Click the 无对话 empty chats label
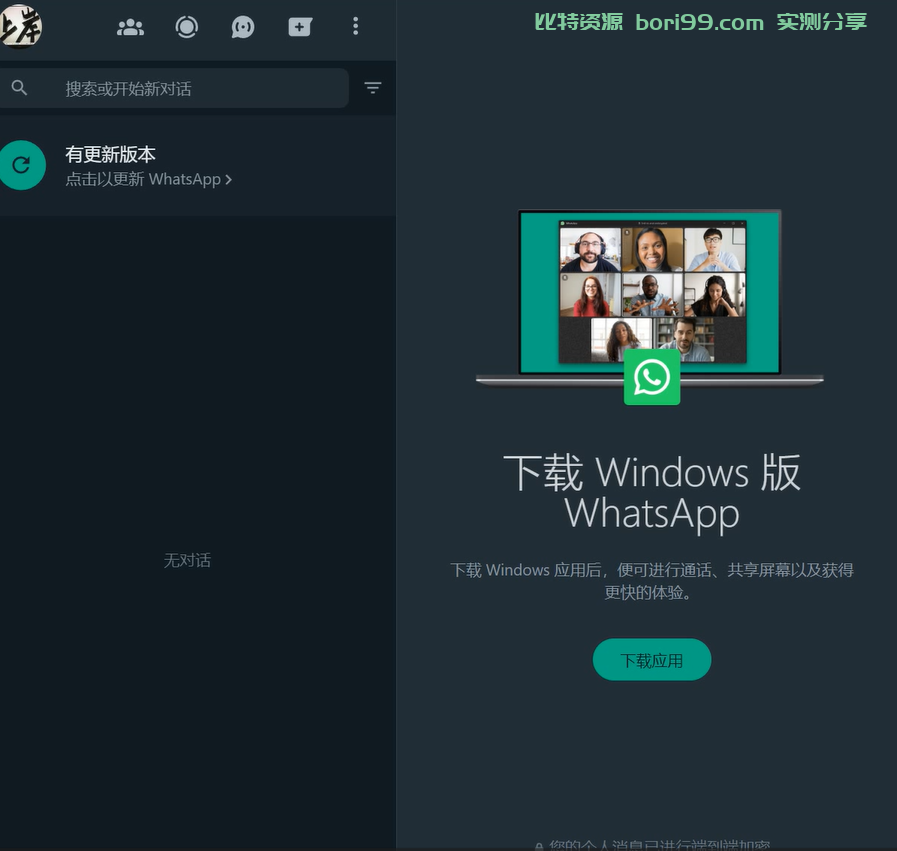897x851 pixels. (187, 560)
